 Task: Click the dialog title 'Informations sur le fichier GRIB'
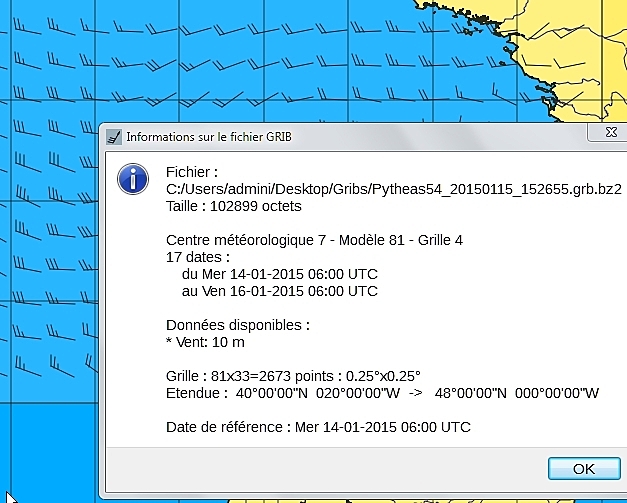209,137
